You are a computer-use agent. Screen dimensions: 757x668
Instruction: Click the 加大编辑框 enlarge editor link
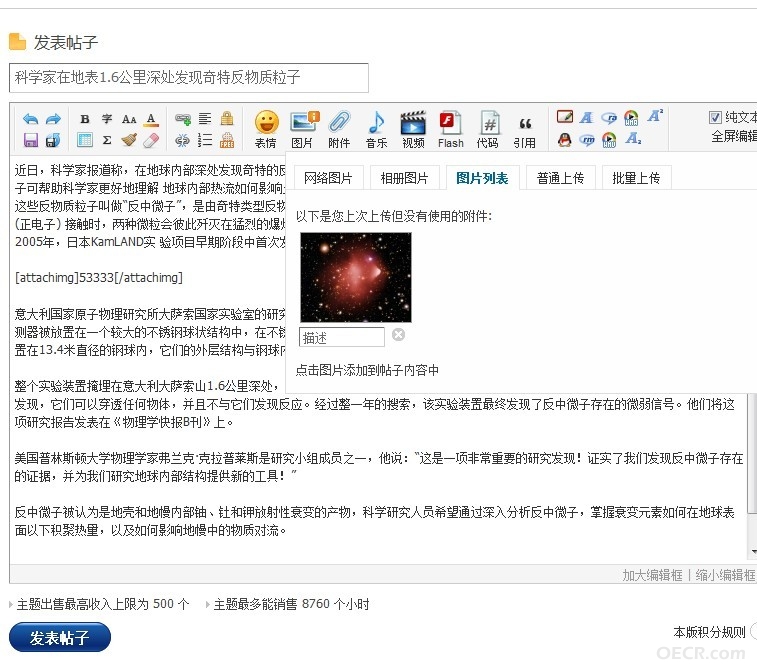652,575
